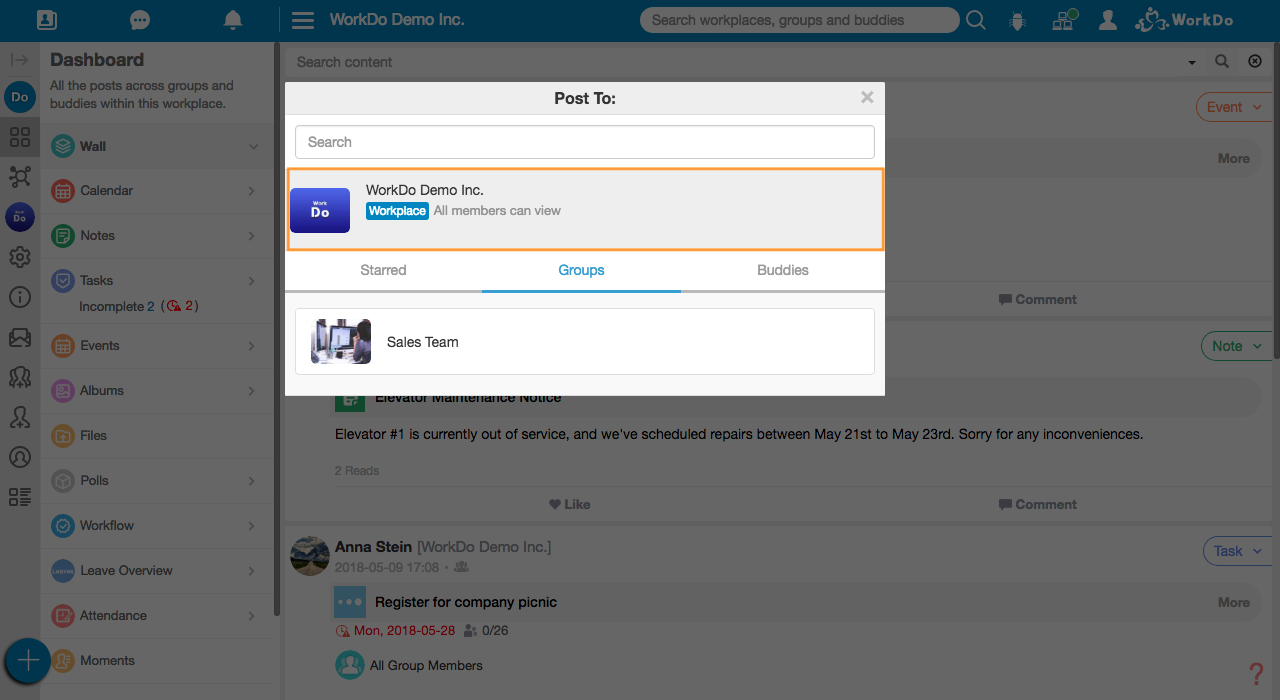Image resolution: width=1280 pixels, height=700 pixels.
Task: Open the Note post type dropdown
Action: click(x=1236, y=346)
